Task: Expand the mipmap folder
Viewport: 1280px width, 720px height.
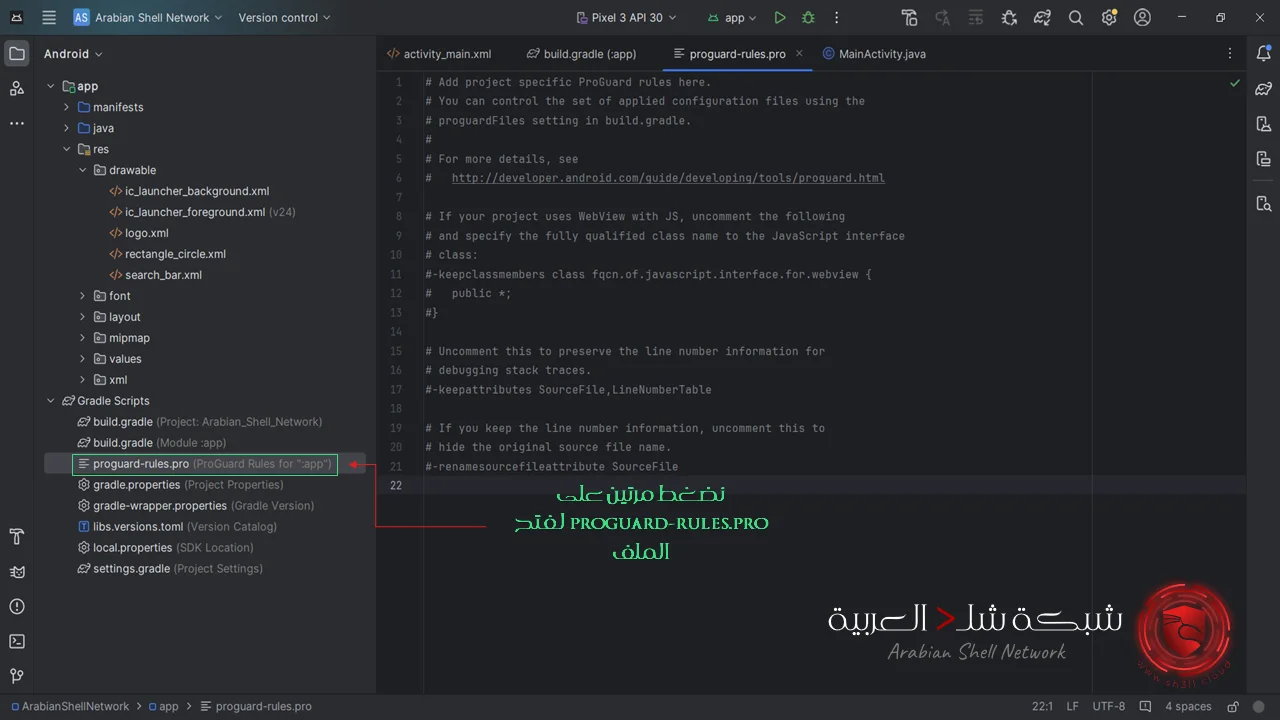Action: tap(83, 338)
